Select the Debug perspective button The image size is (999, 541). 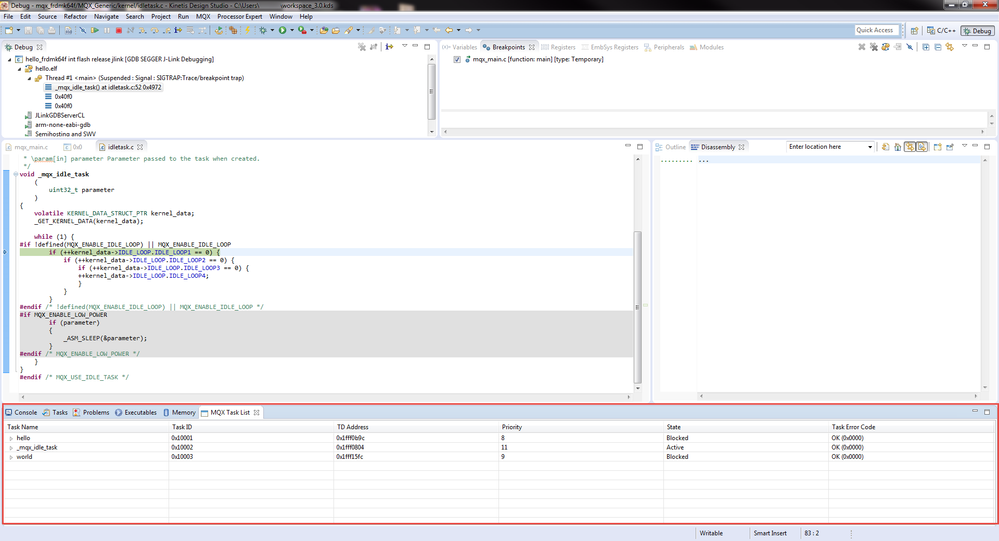977,31
